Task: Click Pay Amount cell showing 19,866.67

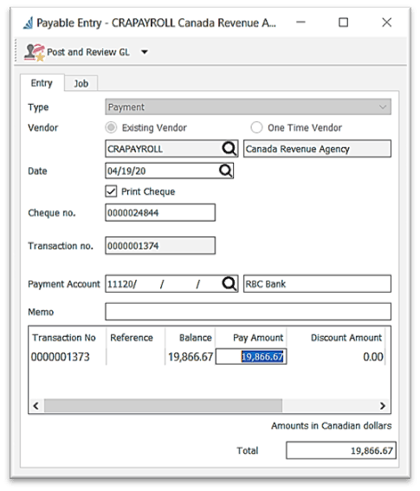Action: 251,357
